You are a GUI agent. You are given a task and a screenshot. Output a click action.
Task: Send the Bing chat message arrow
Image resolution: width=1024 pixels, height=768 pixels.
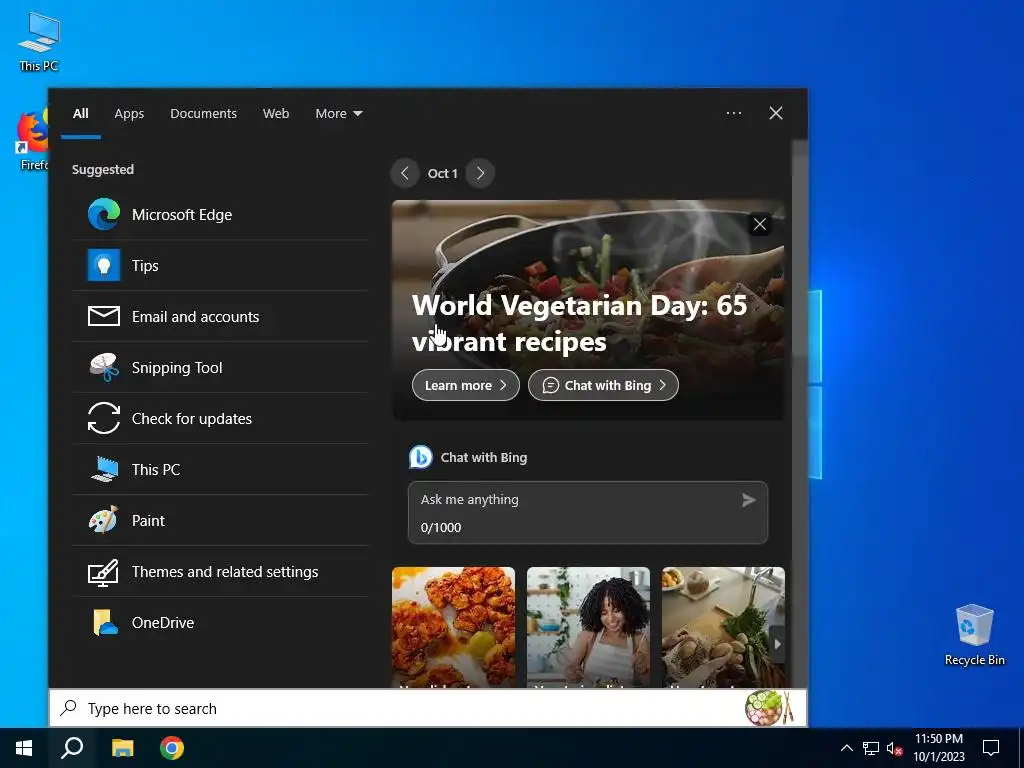tap(748, 500)
